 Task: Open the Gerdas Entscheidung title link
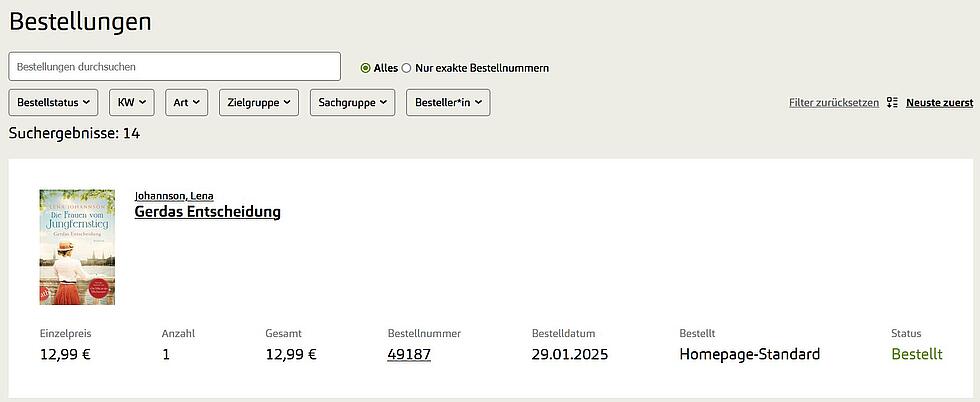(207, 212)
